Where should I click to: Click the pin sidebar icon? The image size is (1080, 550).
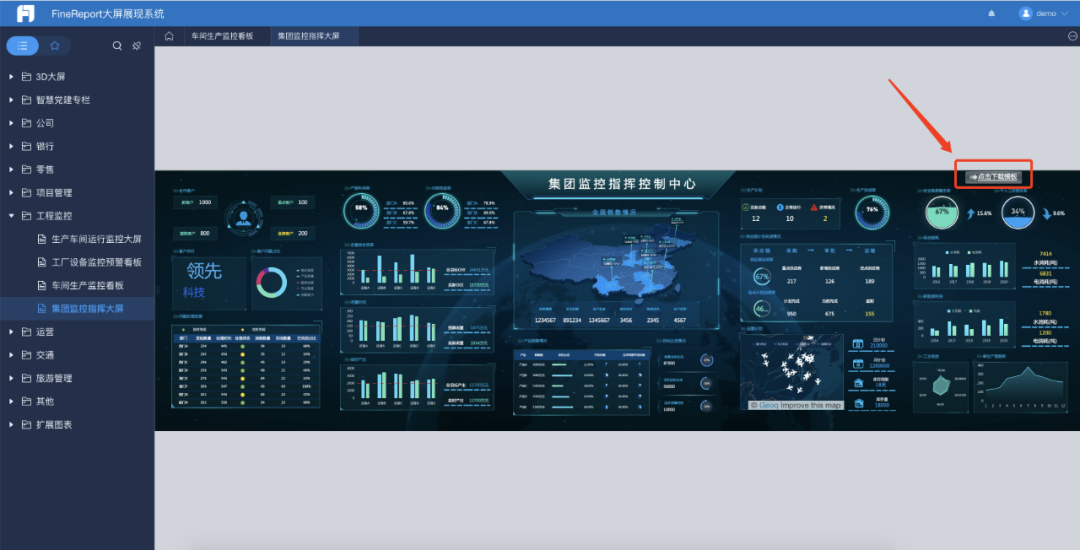136,46
